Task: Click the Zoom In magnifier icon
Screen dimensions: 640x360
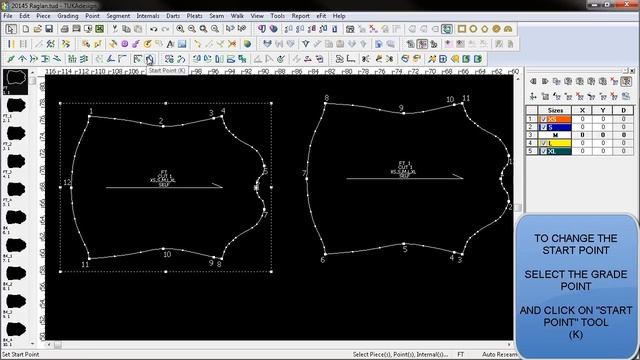Action: coord(180,29)
